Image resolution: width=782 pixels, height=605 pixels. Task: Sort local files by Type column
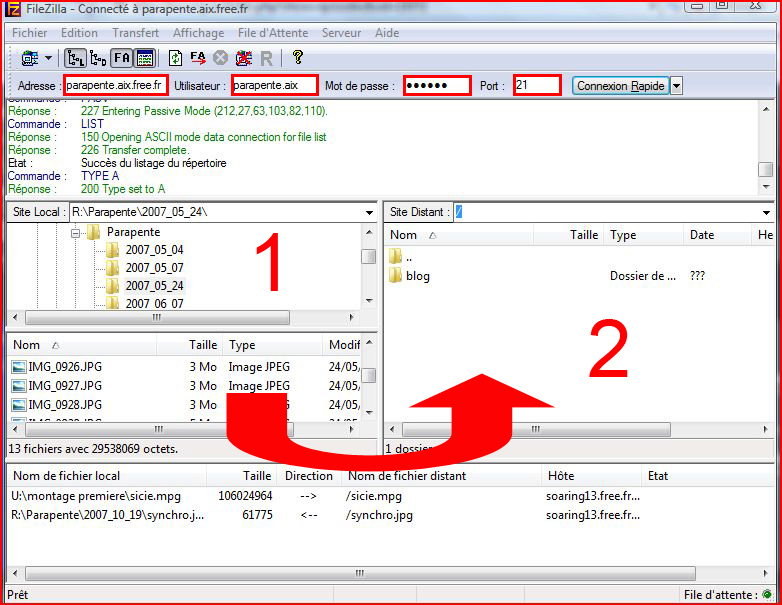(x=273, y=345)
